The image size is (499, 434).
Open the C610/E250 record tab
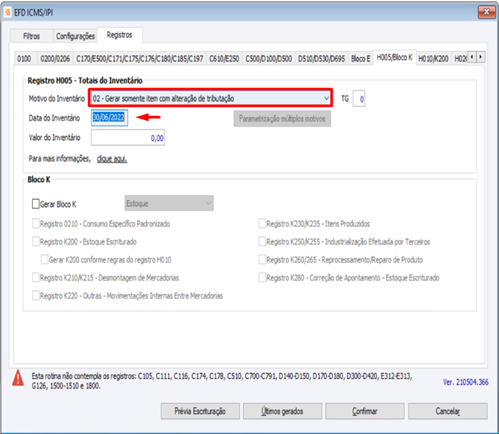point(224,59)
